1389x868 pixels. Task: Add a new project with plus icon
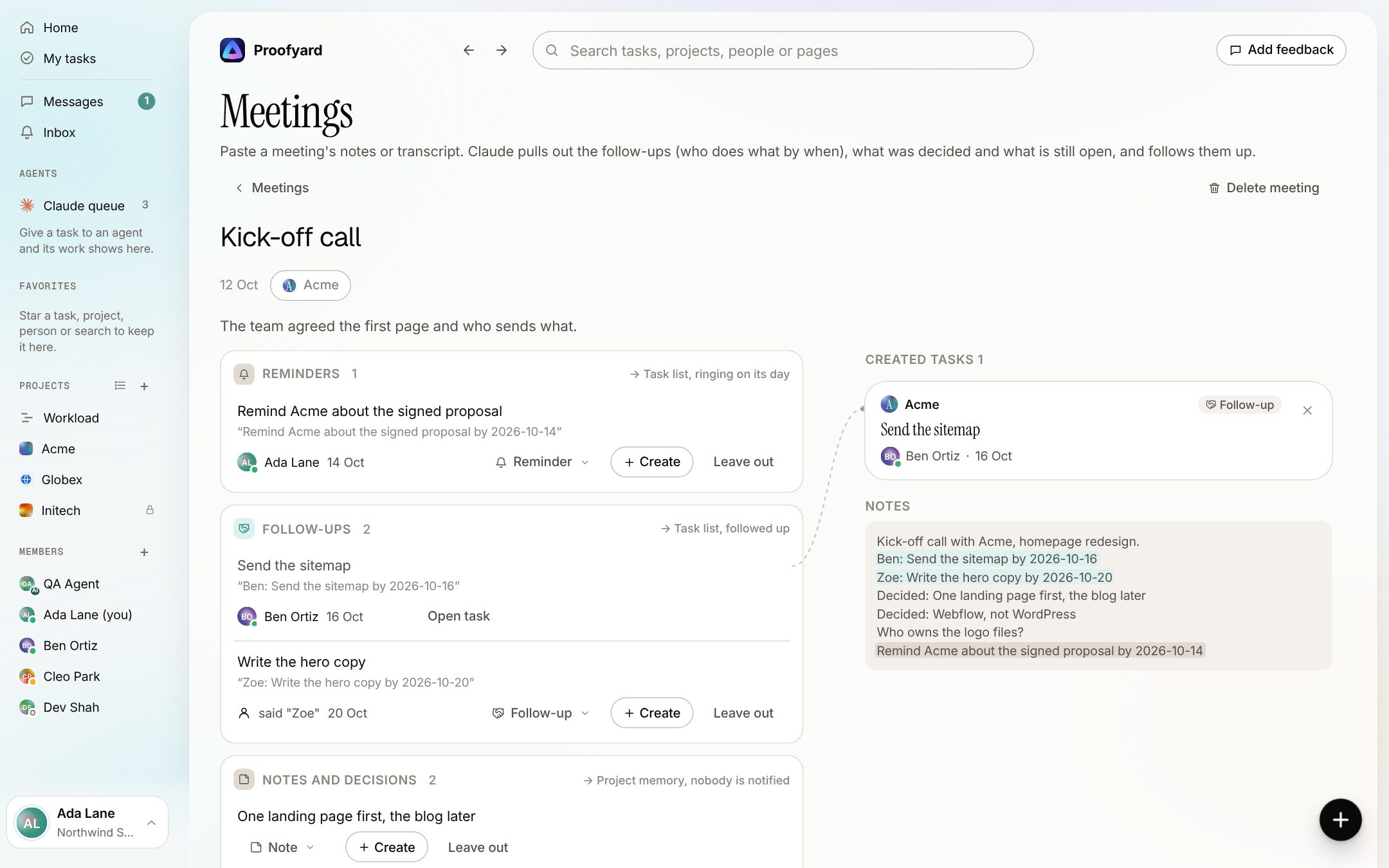pos(144,386)
